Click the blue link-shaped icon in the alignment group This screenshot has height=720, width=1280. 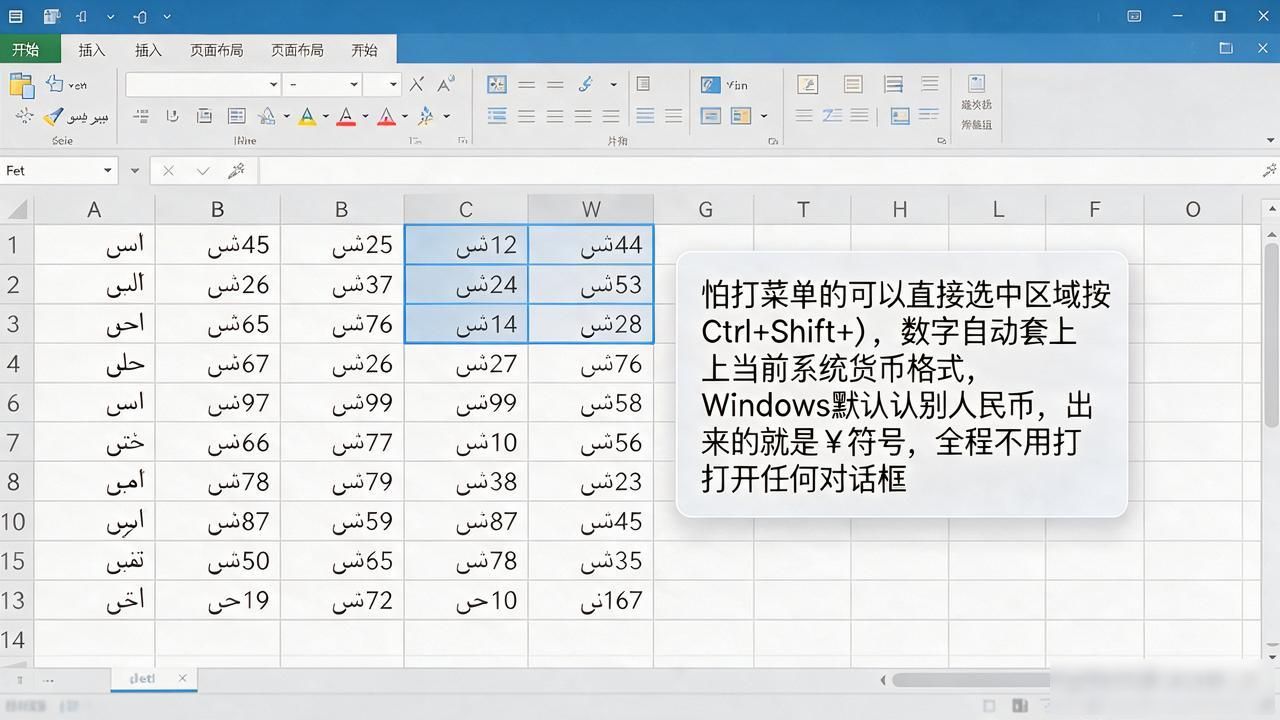tap(586, 84)
